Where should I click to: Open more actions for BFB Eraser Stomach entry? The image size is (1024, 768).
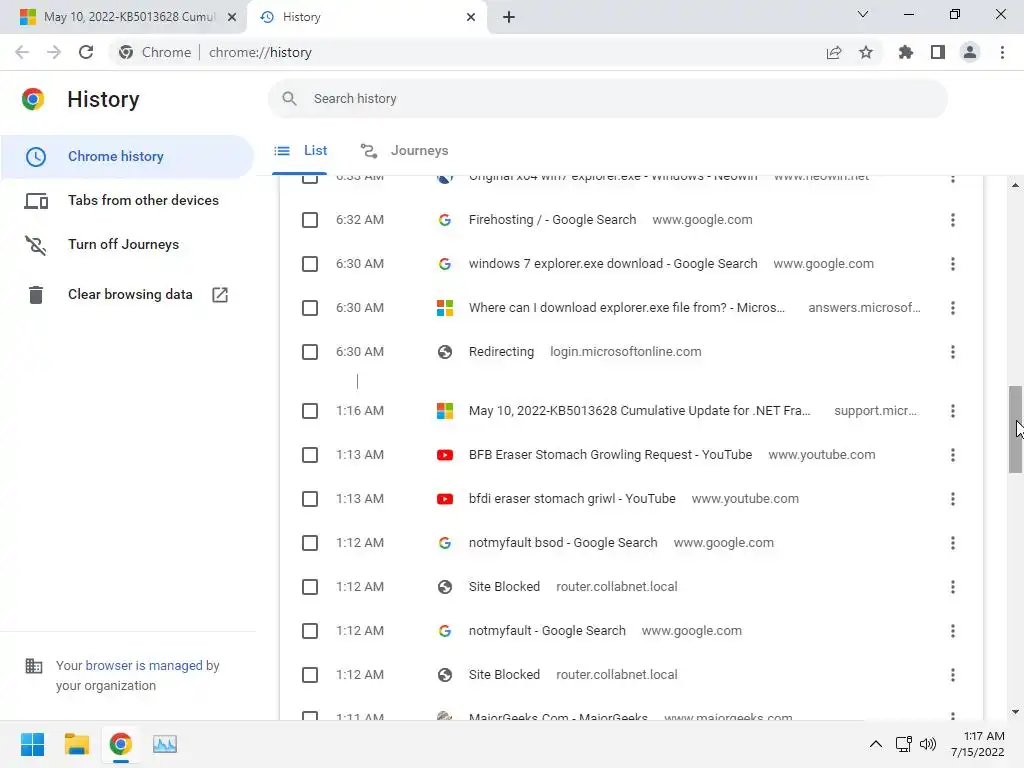pos(953,455)
